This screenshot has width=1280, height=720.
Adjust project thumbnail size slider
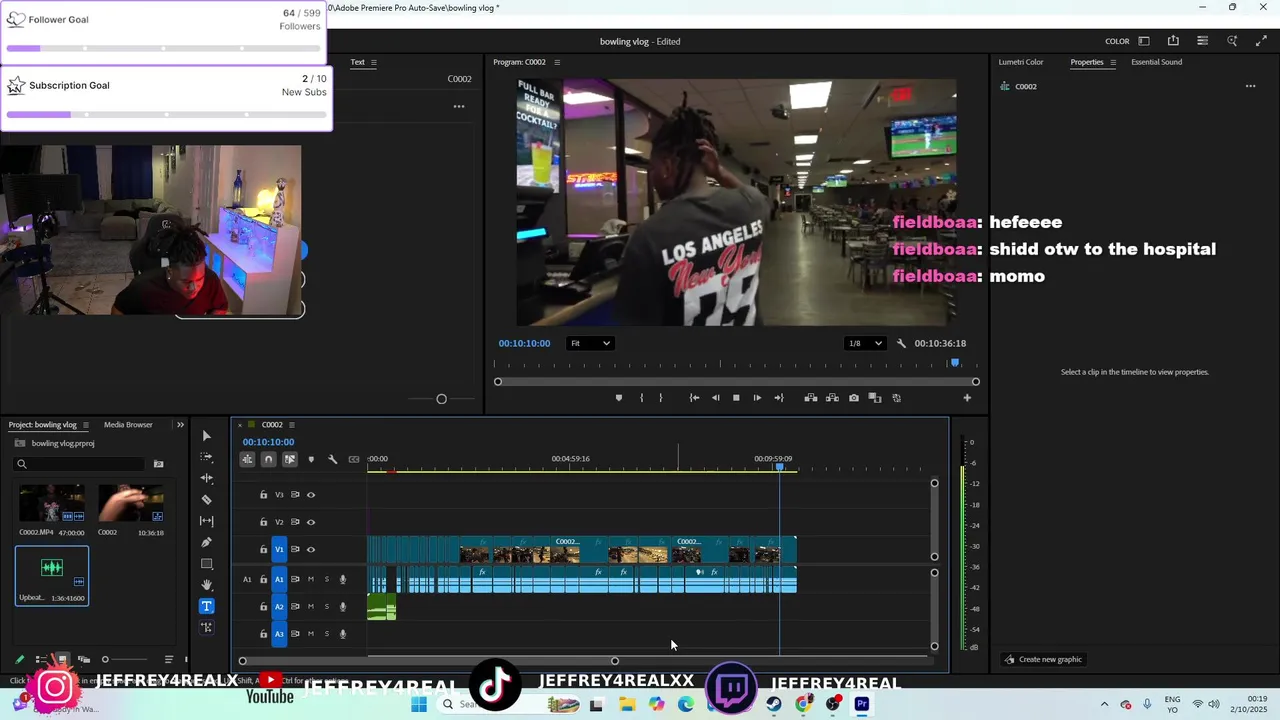[x=105, y=659]
